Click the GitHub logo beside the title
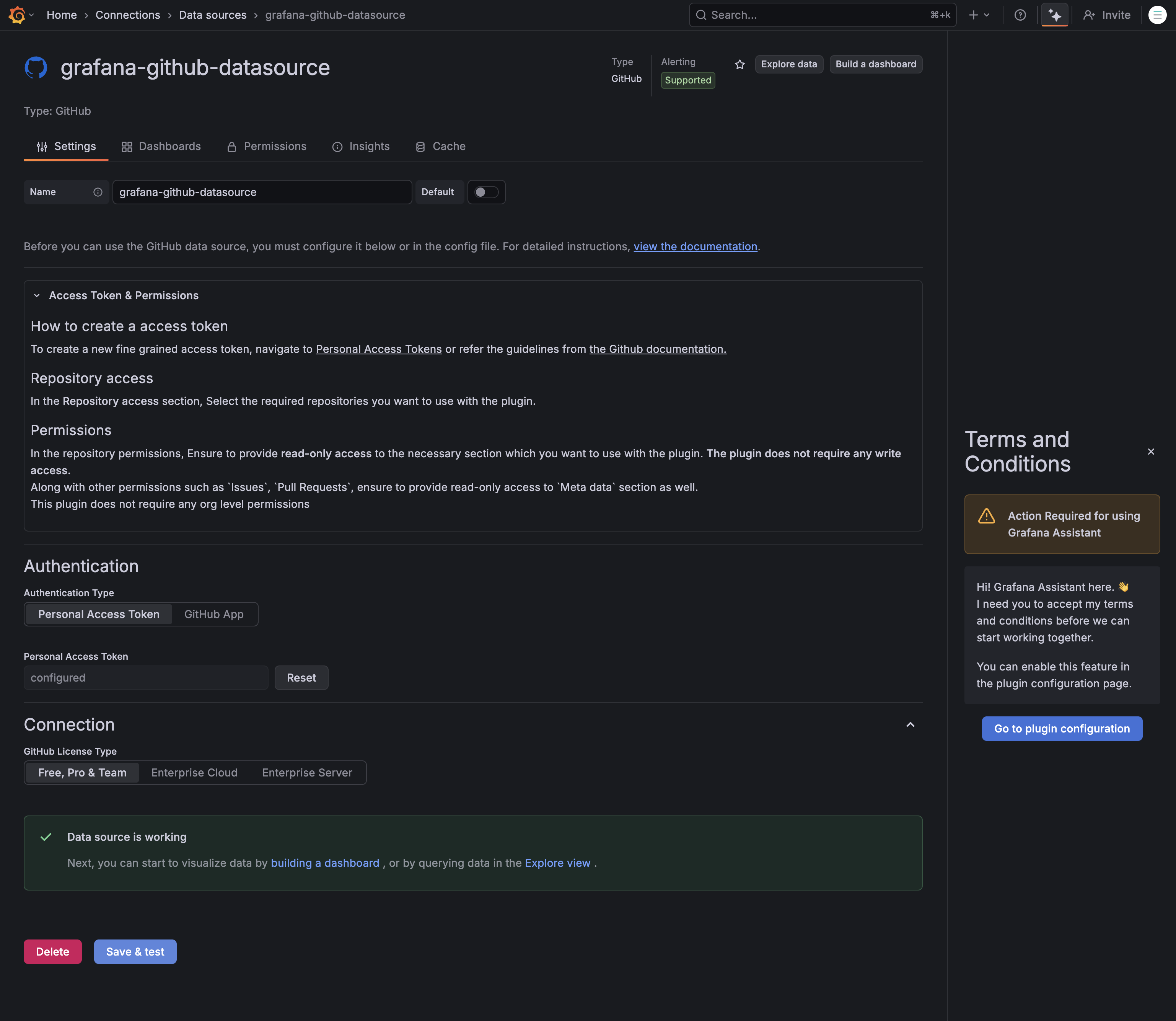Viewport: 1176px width, 1021px height. (36, 67)
